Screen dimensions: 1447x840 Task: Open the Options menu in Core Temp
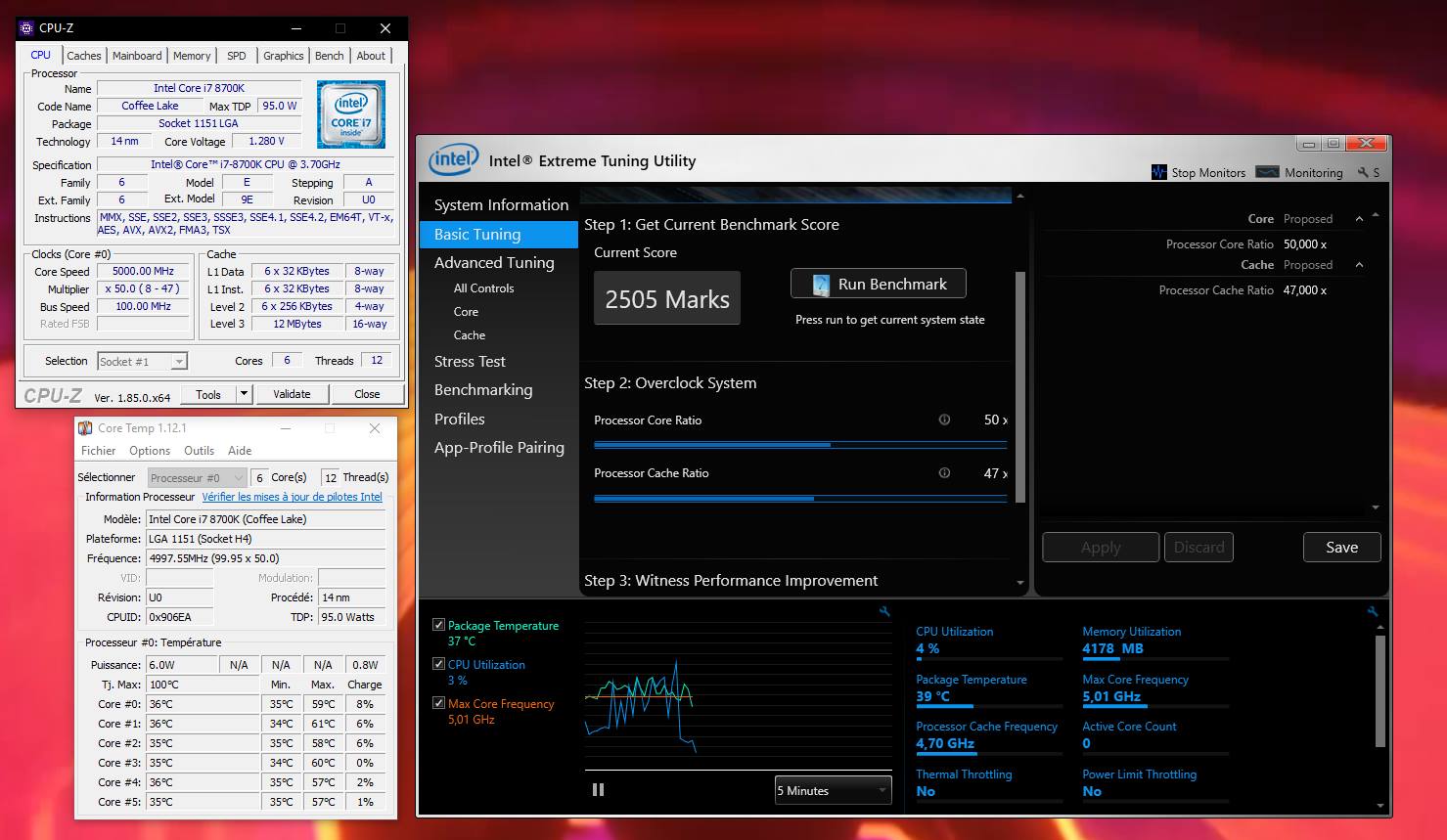point(150,451)
